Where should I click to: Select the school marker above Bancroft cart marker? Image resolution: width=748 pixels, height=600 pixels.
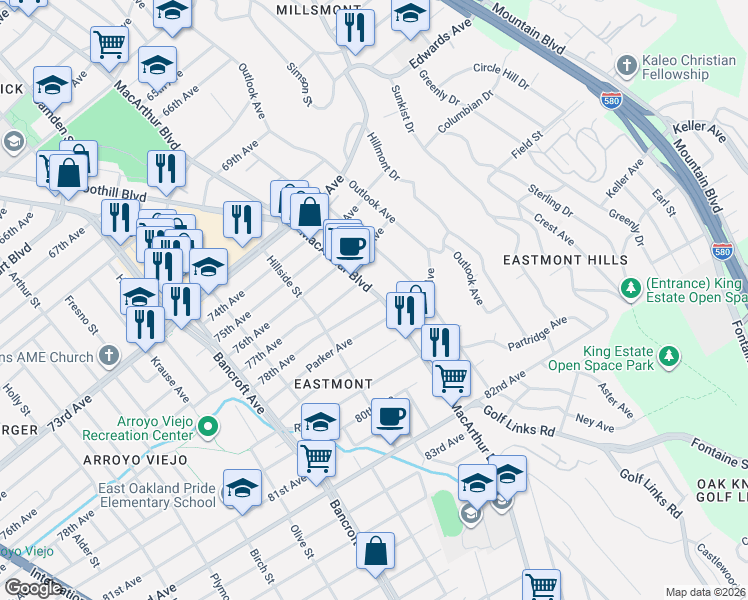pos(321,422)
